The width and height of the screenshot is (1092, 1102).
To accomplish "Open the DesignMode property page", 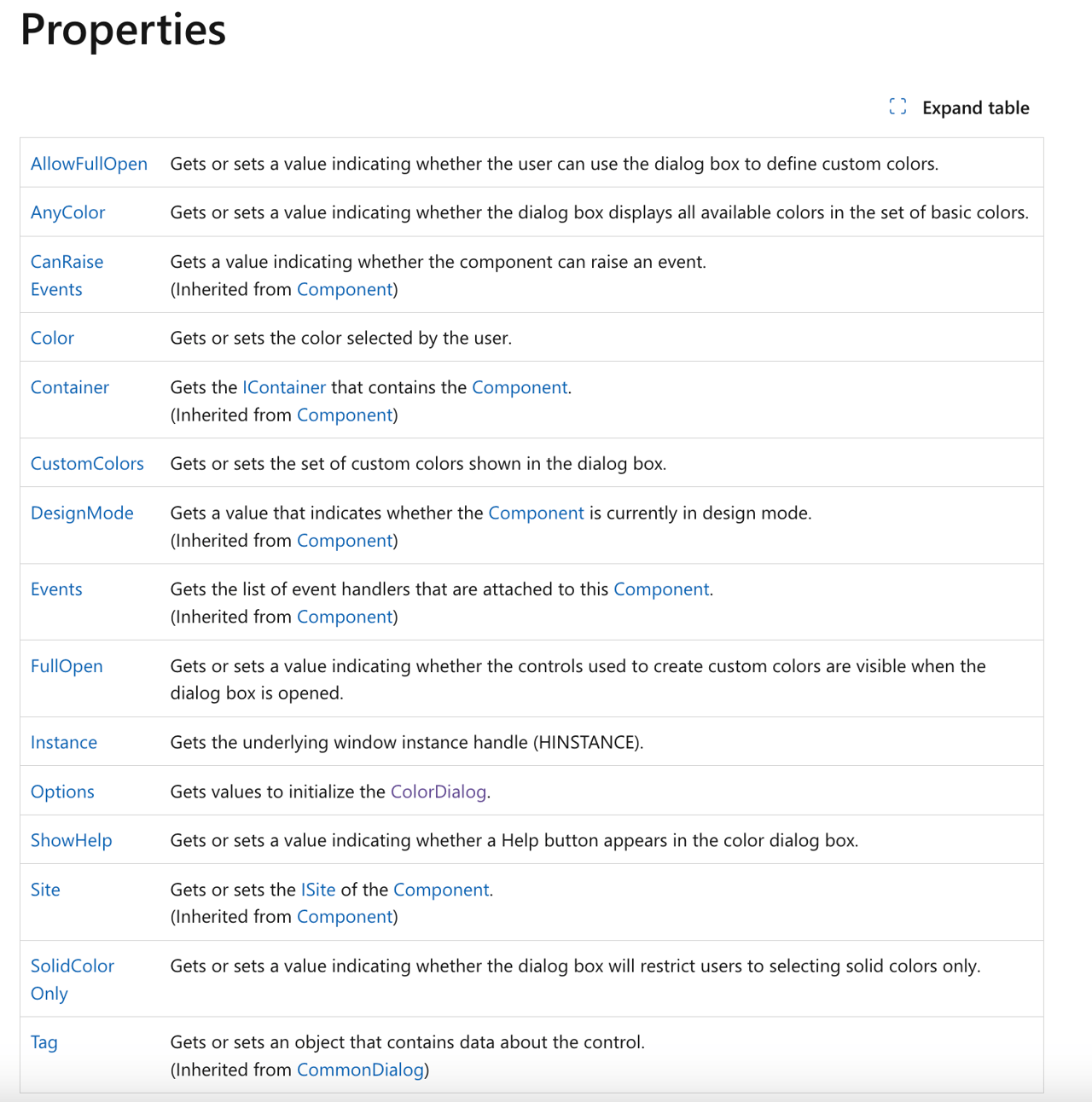I will (x=82, y=513).
